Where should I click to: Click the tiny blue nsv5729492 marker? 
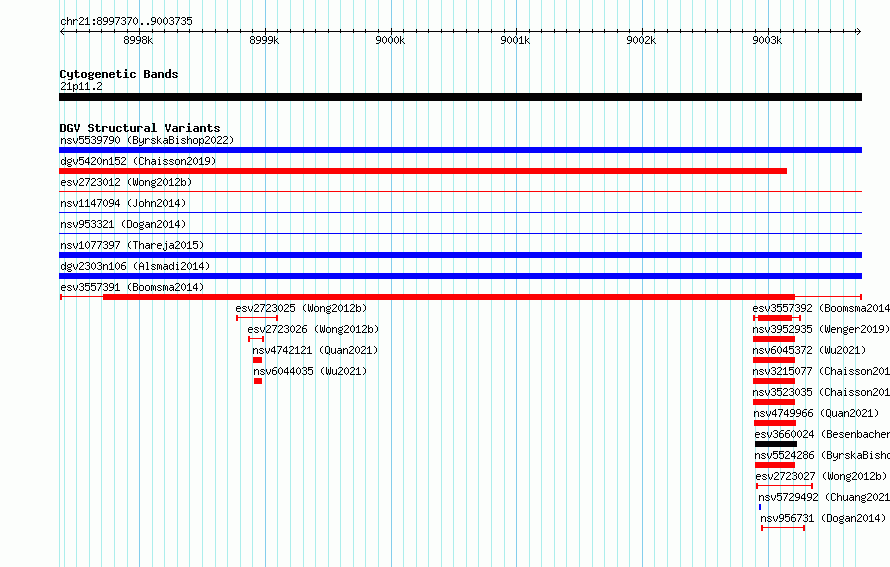coord(760,507)
